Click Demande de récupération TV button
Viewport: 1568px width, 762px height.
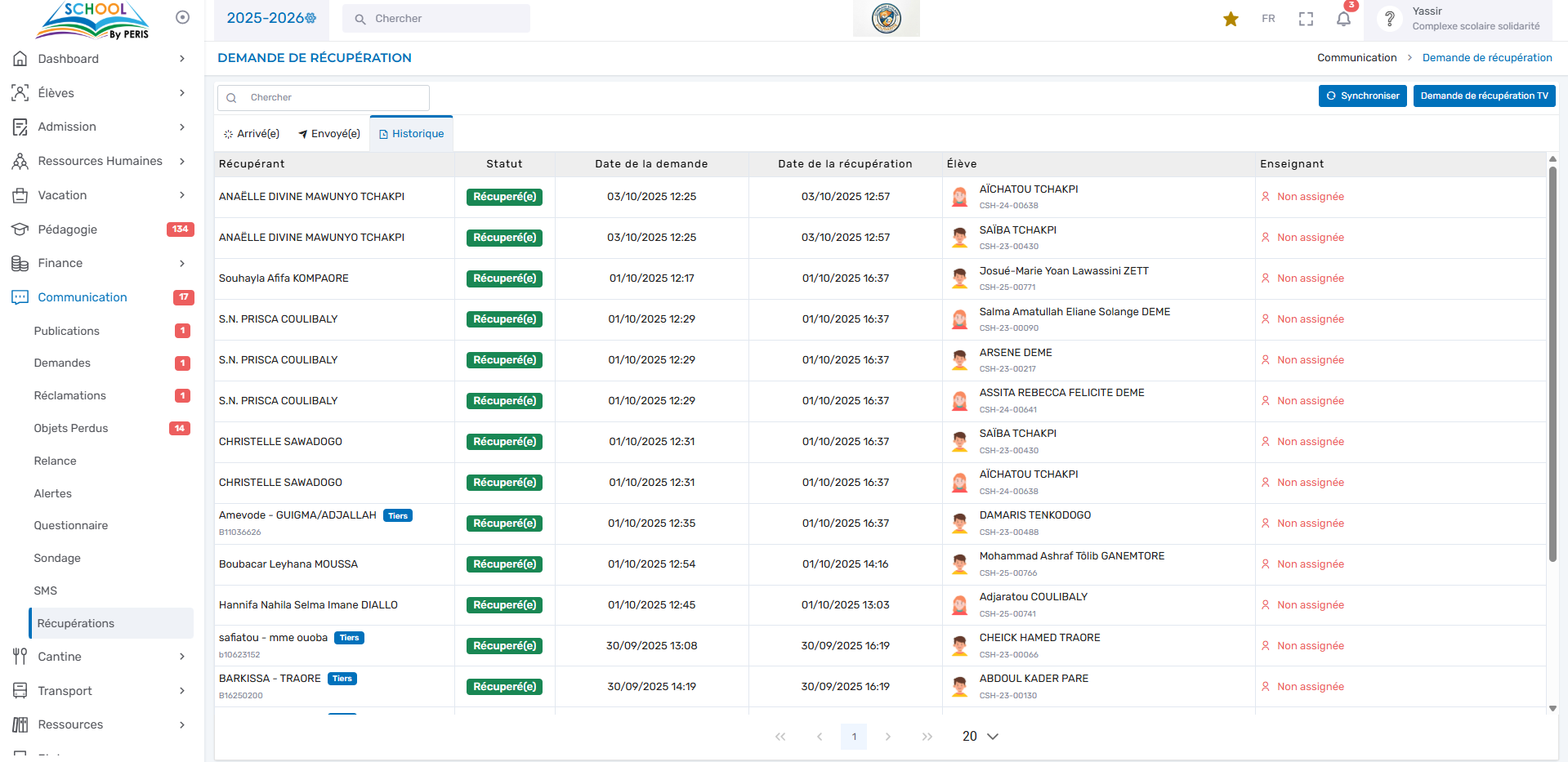tap(1484, 96)
